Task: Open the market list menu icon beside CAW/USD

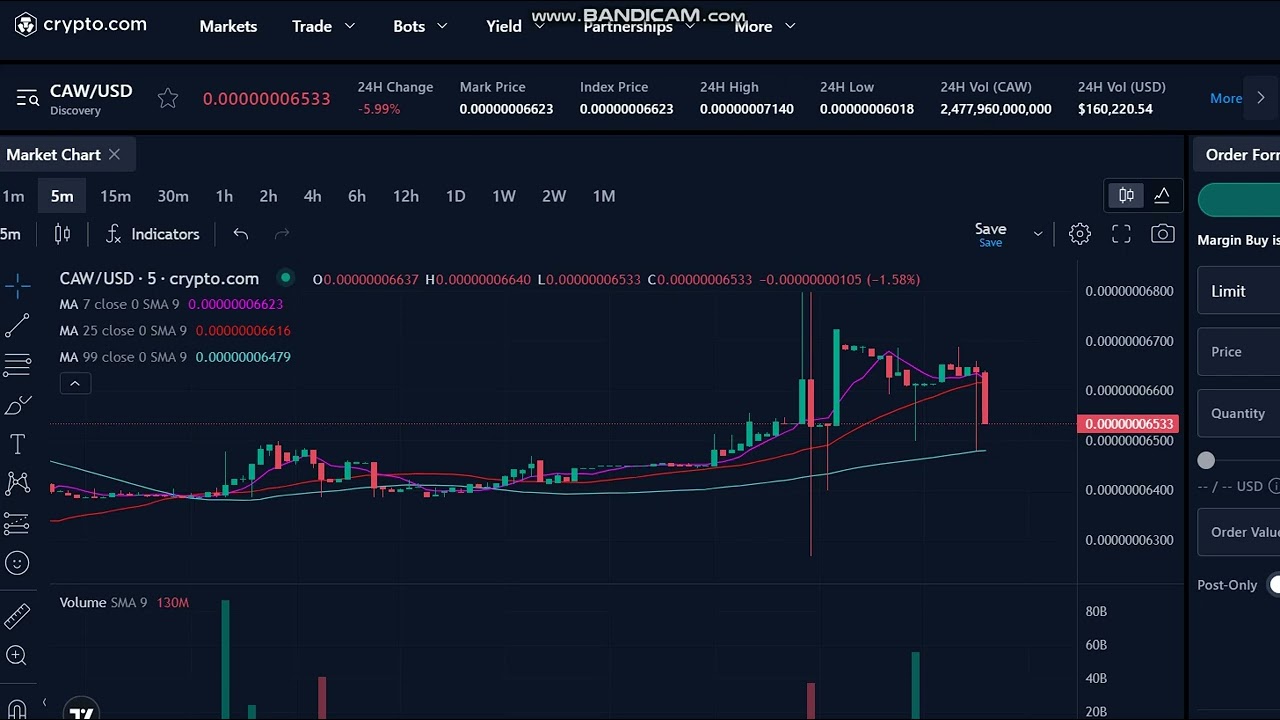Action: (x=27, y=98)
